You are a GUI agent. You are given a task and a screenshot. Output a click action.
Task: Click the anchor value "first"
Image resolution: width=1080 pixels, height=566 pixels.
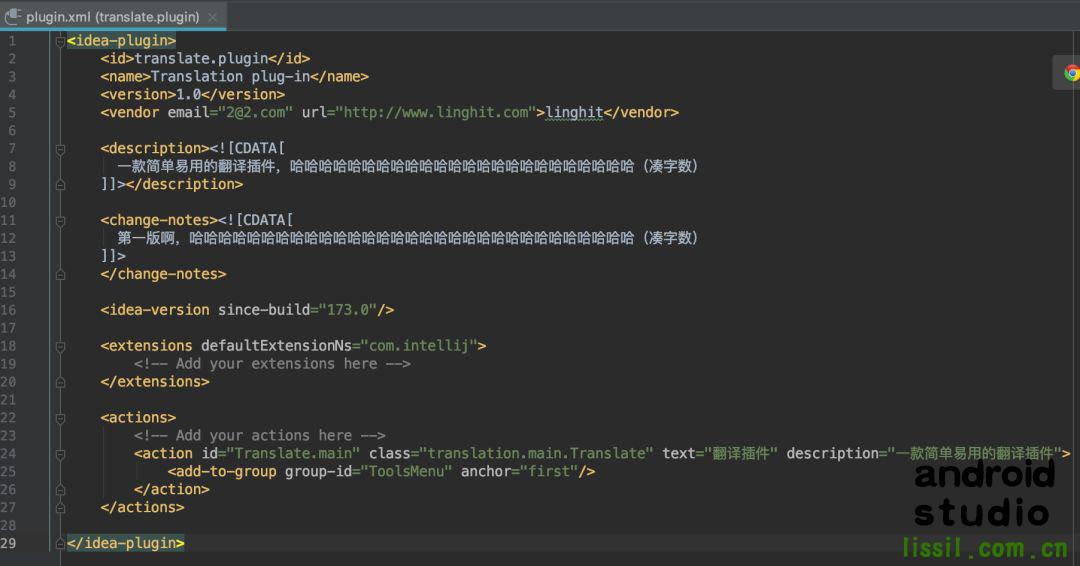549,471
